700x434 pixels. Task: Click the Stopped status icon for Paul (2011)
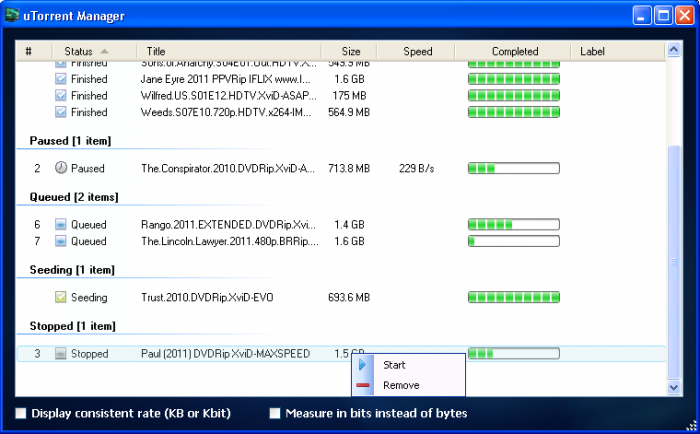pyautogui.click(x=60, y=353)
